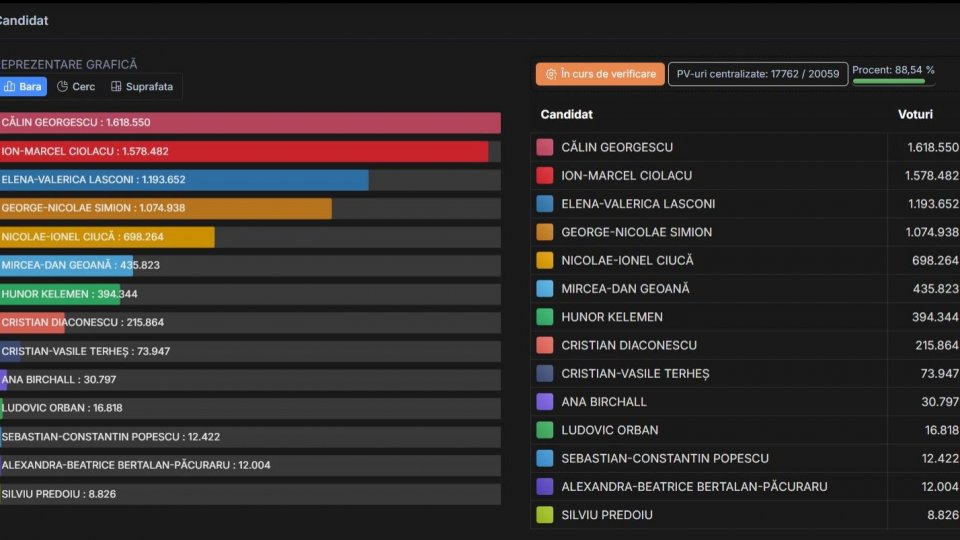Screen dimensions: 960x540
Task: Click the red swatch for Ion-Marcel Ciolacu
Action: point(545,175)
